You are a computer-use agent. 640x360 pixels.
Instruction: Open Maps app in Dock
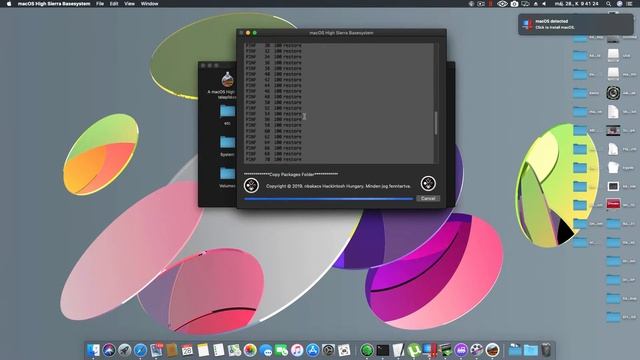click(234, 350)
